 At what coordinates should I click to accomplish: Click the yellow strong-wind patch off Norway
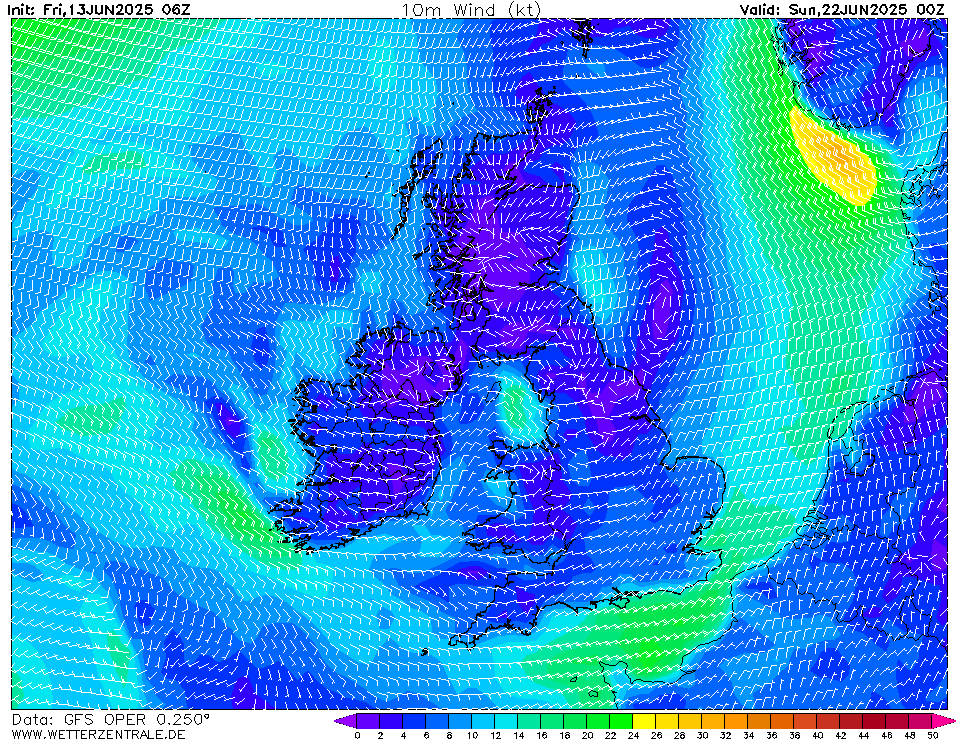point(835,157)
